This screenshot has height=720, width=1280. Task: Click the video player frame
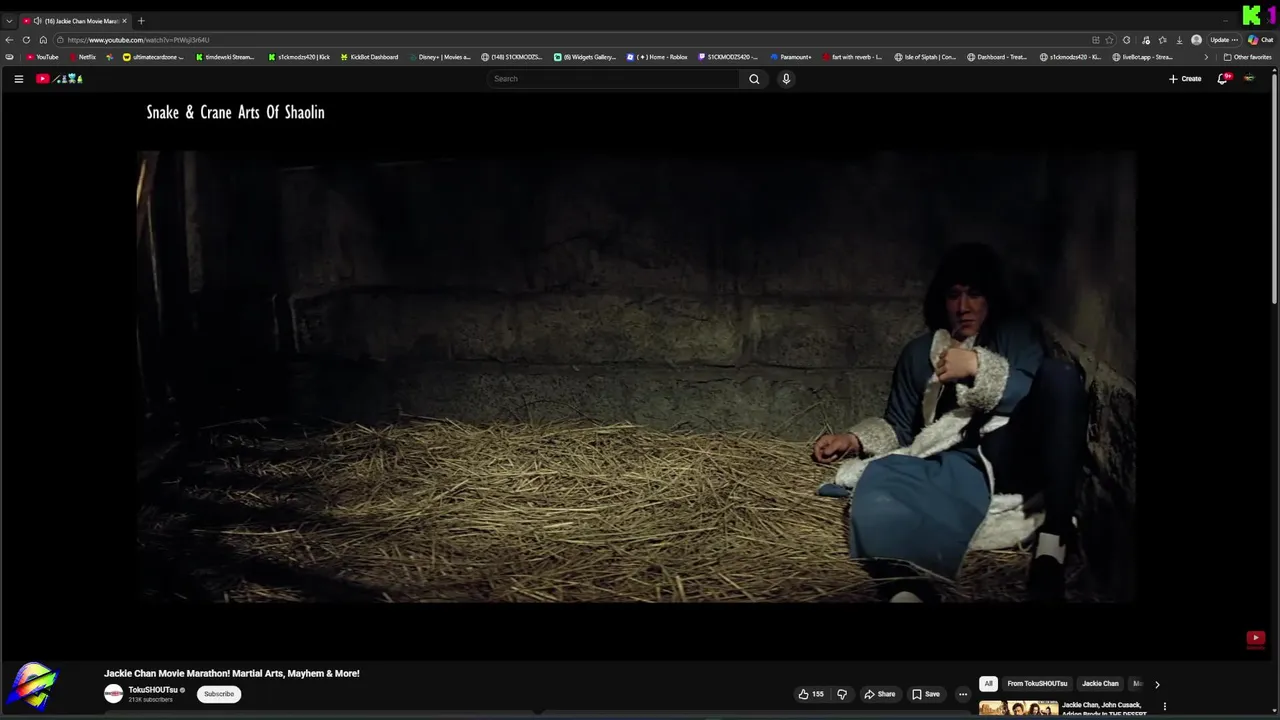click(x=636, y=377)
